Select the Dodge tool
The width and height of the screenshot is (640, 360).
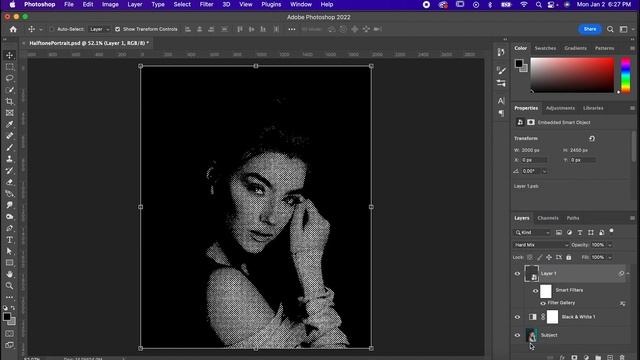(10, 217)
